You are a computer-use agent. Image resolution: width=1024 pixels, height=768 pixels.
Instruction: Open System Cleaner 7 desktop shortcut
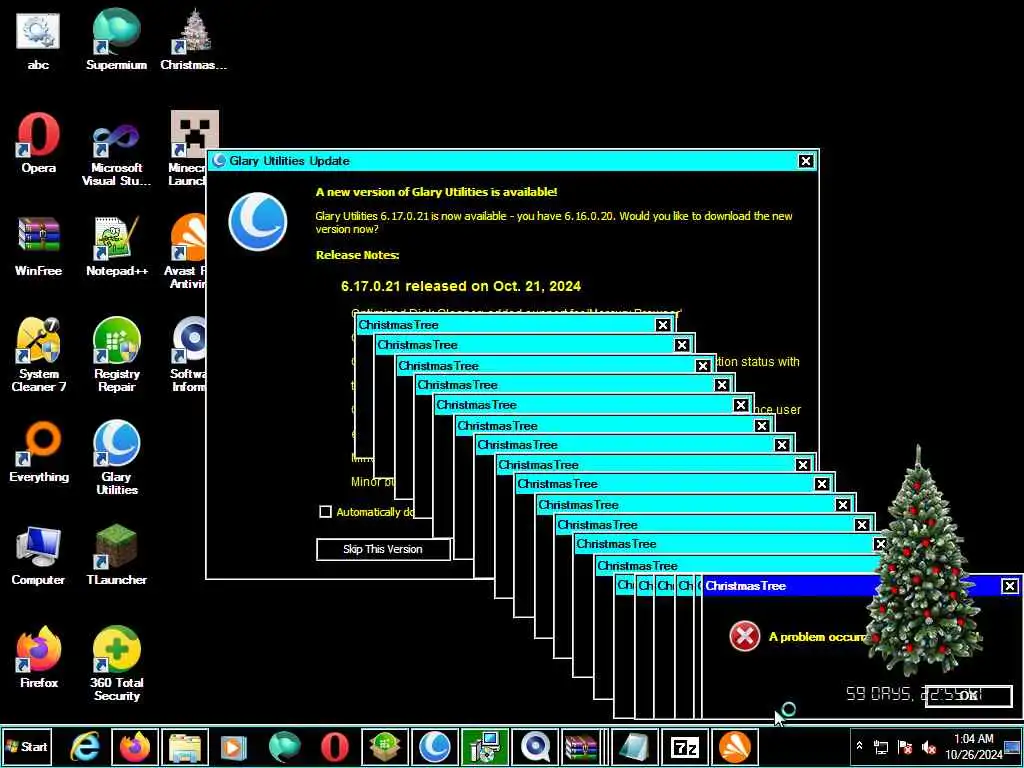pyautogui.click(x=38, y=355)
